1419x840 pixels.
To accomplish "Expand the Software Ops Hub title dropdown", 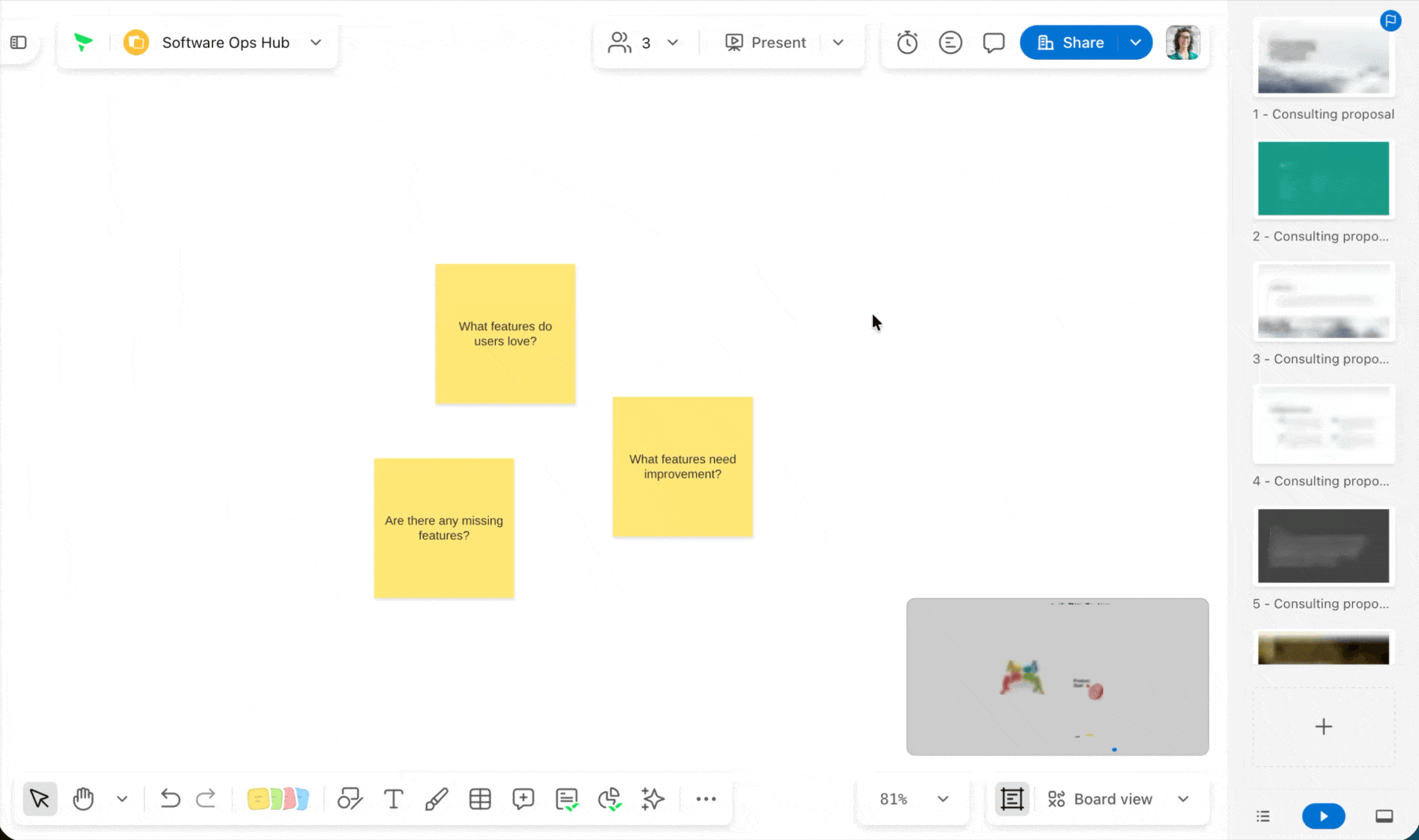I will point(315,43).
